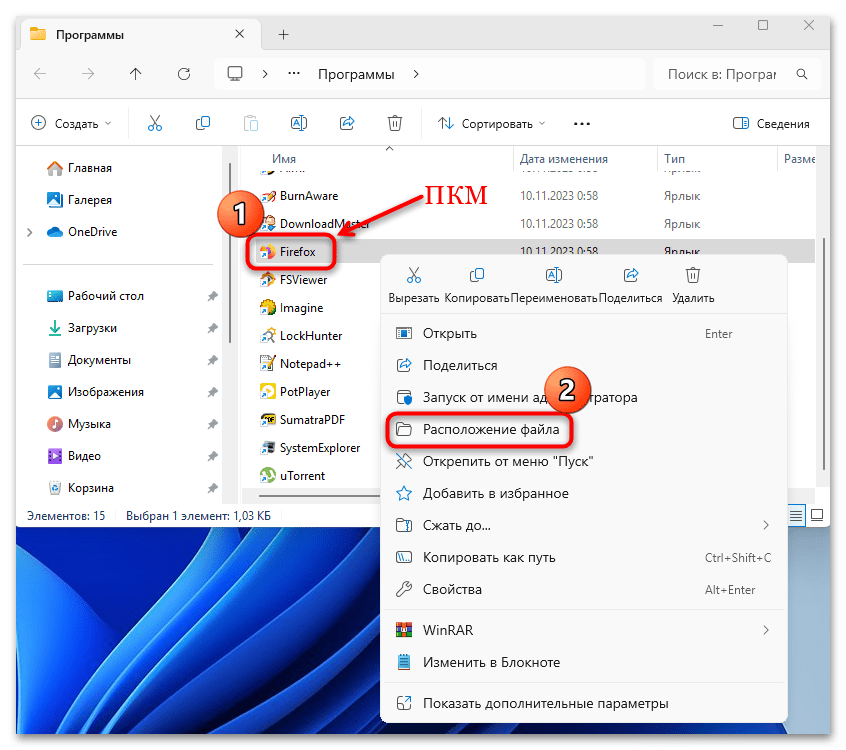Expand the chevron after Программы in path
846x750 pixels.
tap(416, 74)
